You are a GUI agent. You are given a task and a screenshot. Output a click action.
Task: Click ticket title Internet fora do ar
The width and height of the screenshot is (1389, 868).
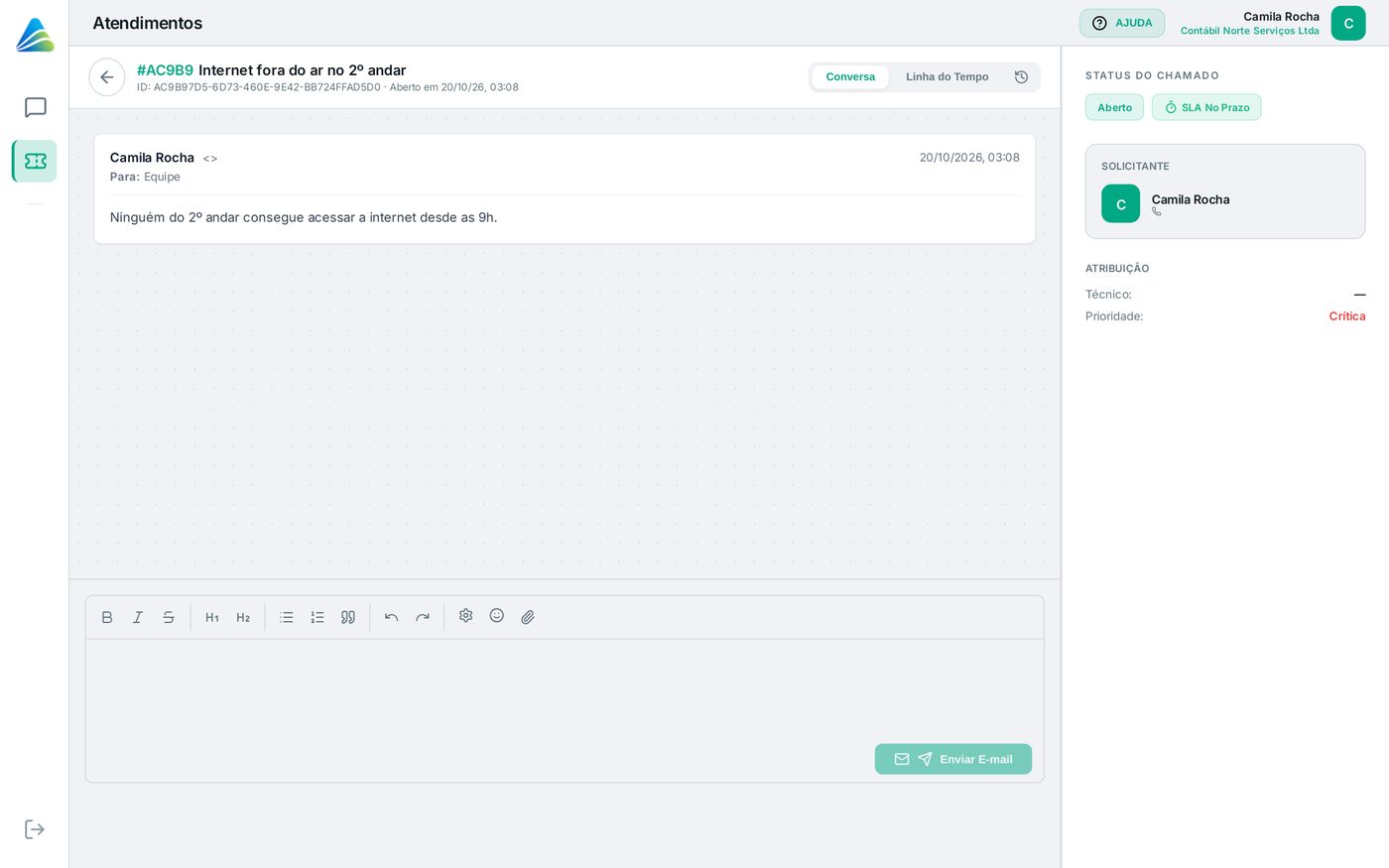point(303,70)
